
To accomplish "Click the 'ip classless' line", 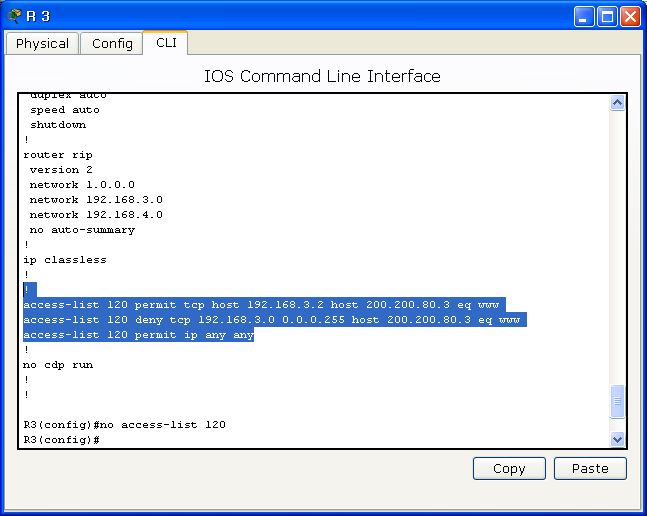I will pyautogui.click(x=65, y=260).
